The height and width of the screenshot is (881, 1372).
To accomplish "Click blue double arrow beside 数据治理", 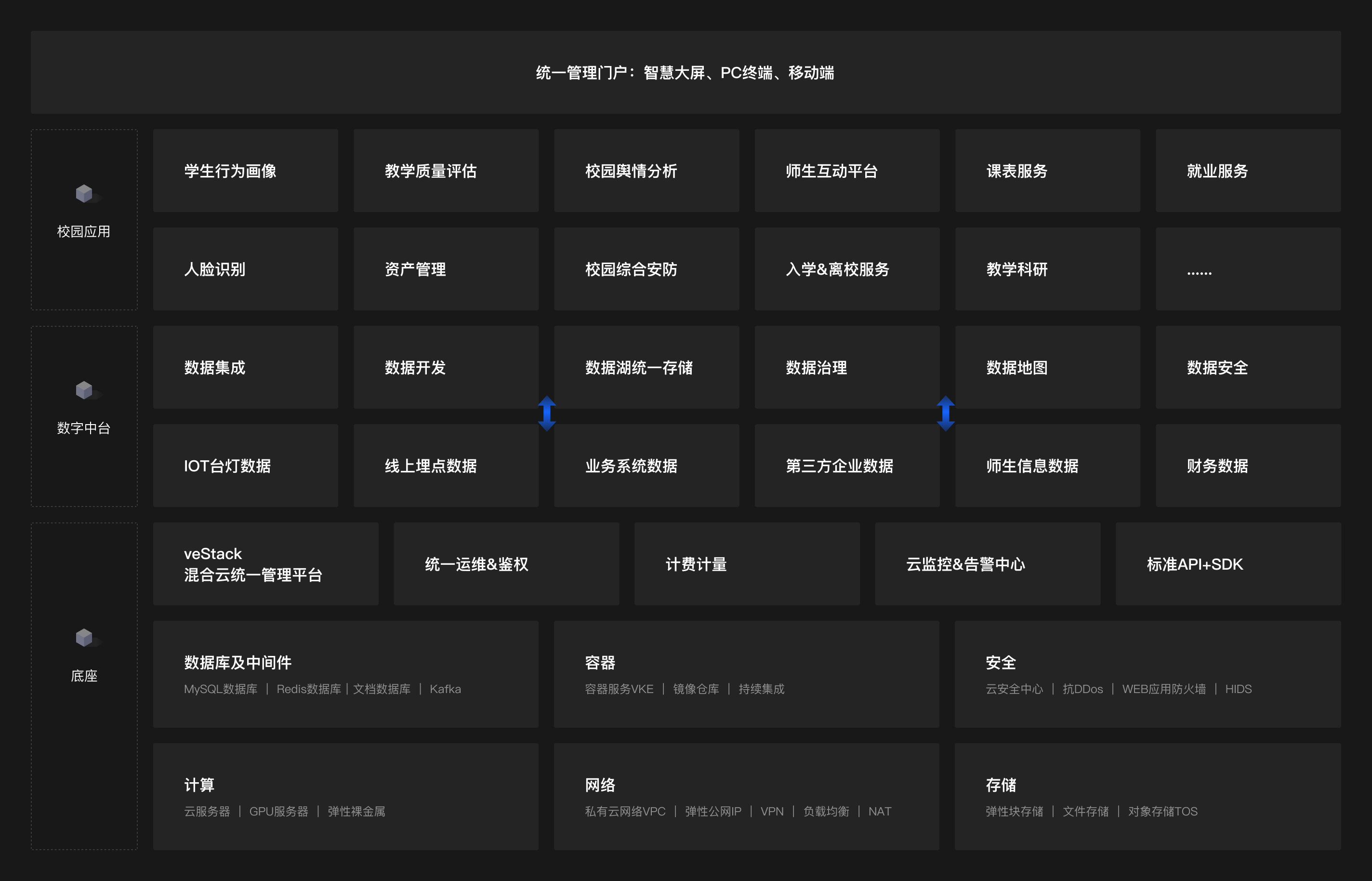I will point(946,413).
